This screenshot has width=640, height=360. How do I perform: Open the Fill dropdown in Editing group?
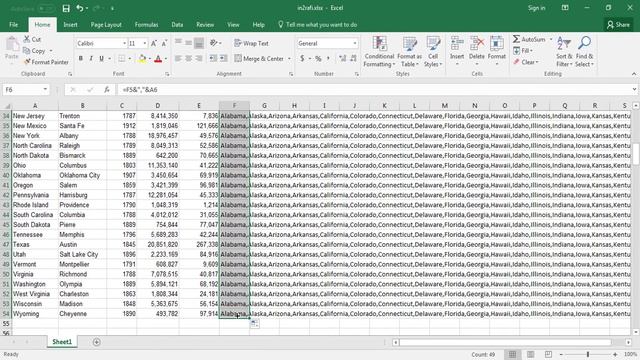(523, 51)
